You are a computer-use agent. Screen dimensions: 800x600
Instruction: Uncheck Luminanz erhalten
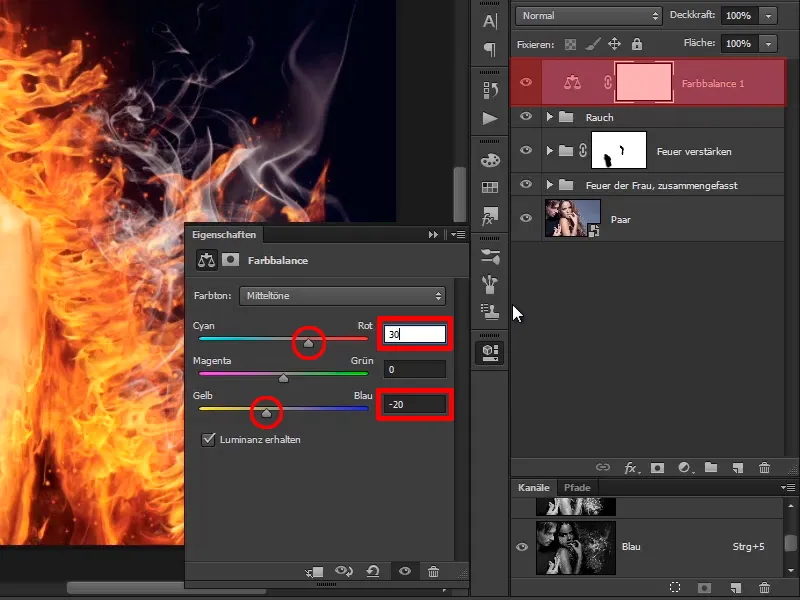tap(208, 439)
